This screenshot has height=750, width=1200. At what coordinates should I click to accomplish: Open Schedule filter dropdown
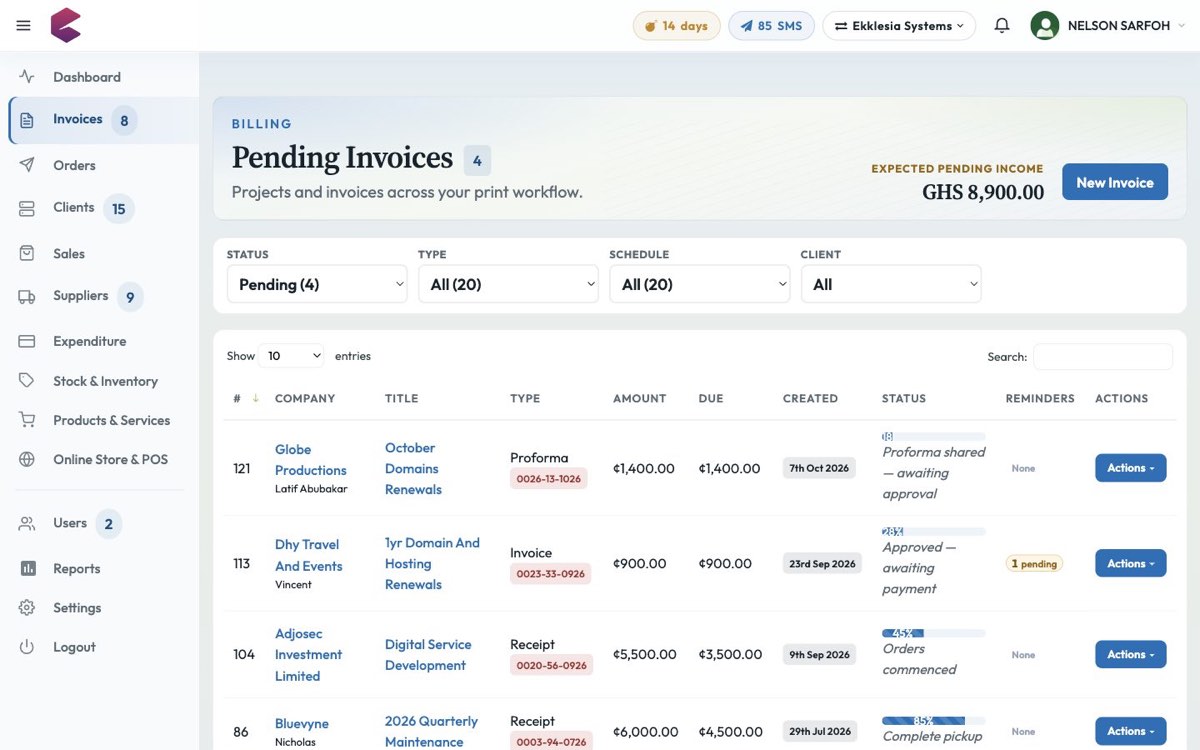point(699,284)
